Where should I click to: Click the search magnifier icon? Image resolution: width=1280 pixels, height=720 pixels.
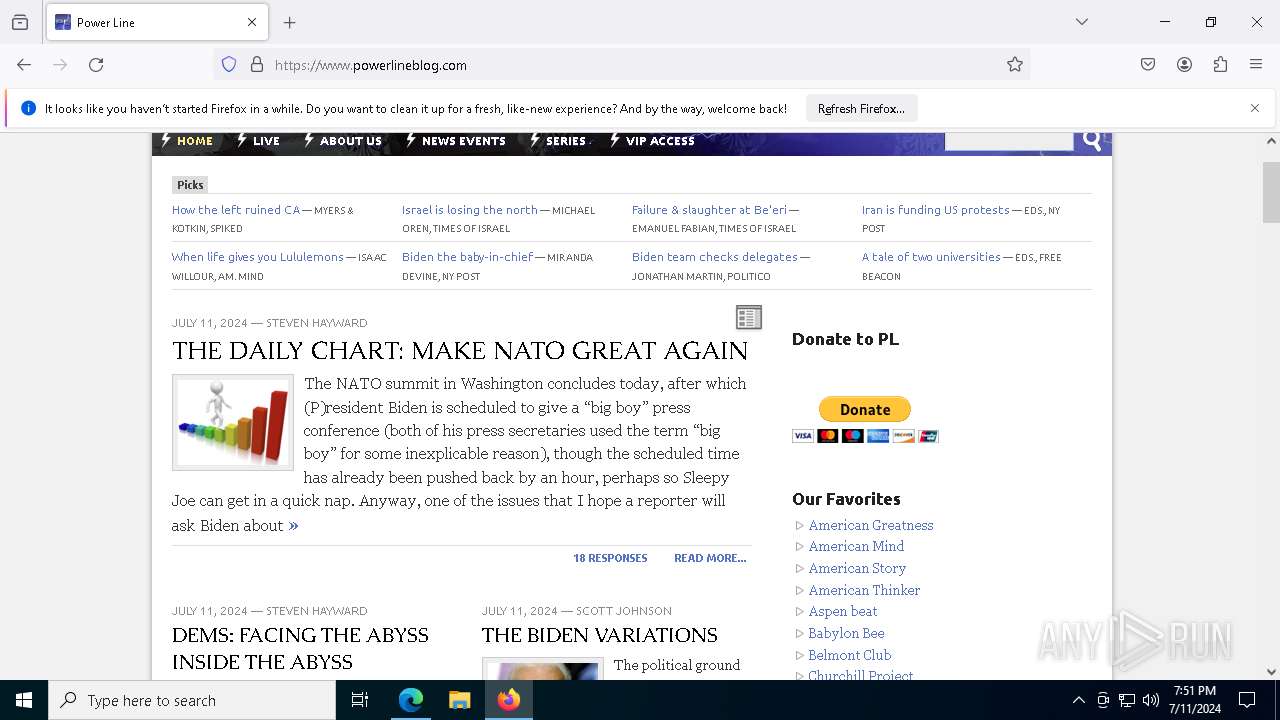1092,141
